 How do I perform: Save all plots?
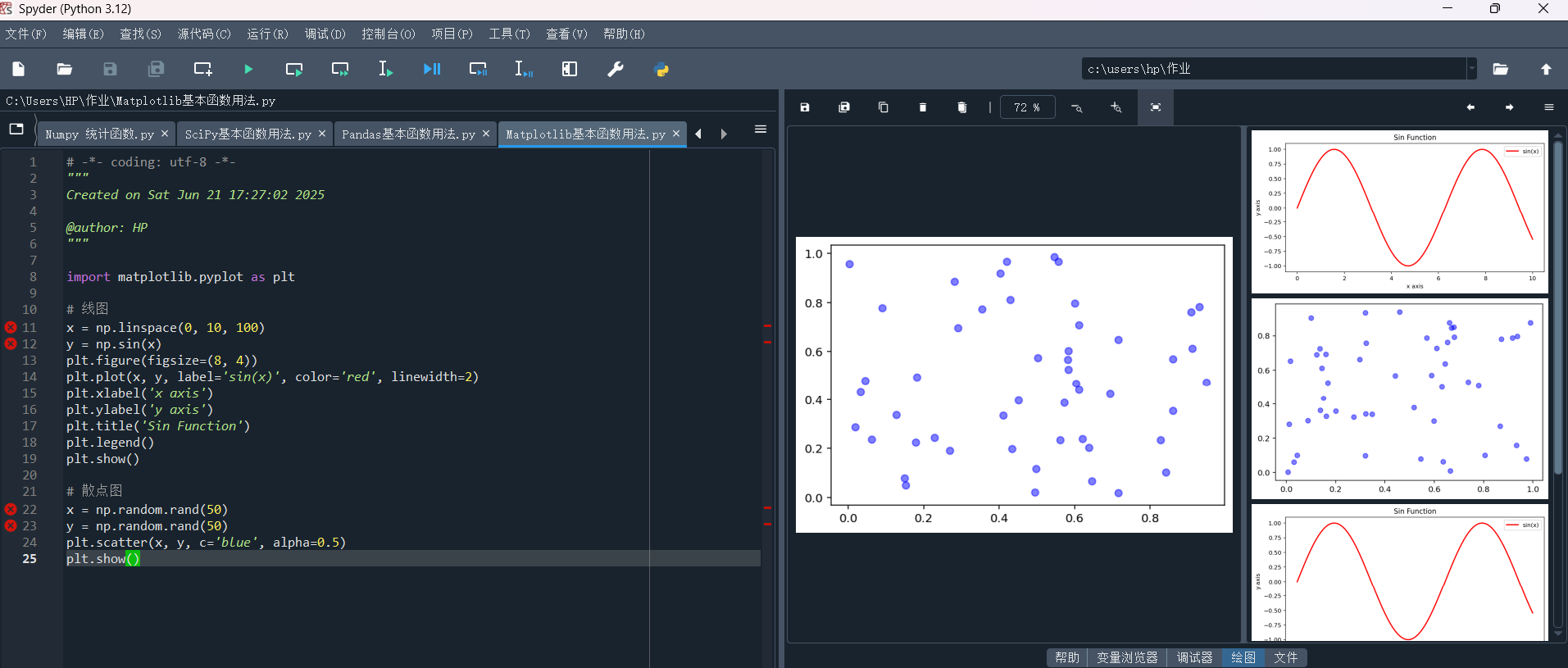click(x=844, y=107)
